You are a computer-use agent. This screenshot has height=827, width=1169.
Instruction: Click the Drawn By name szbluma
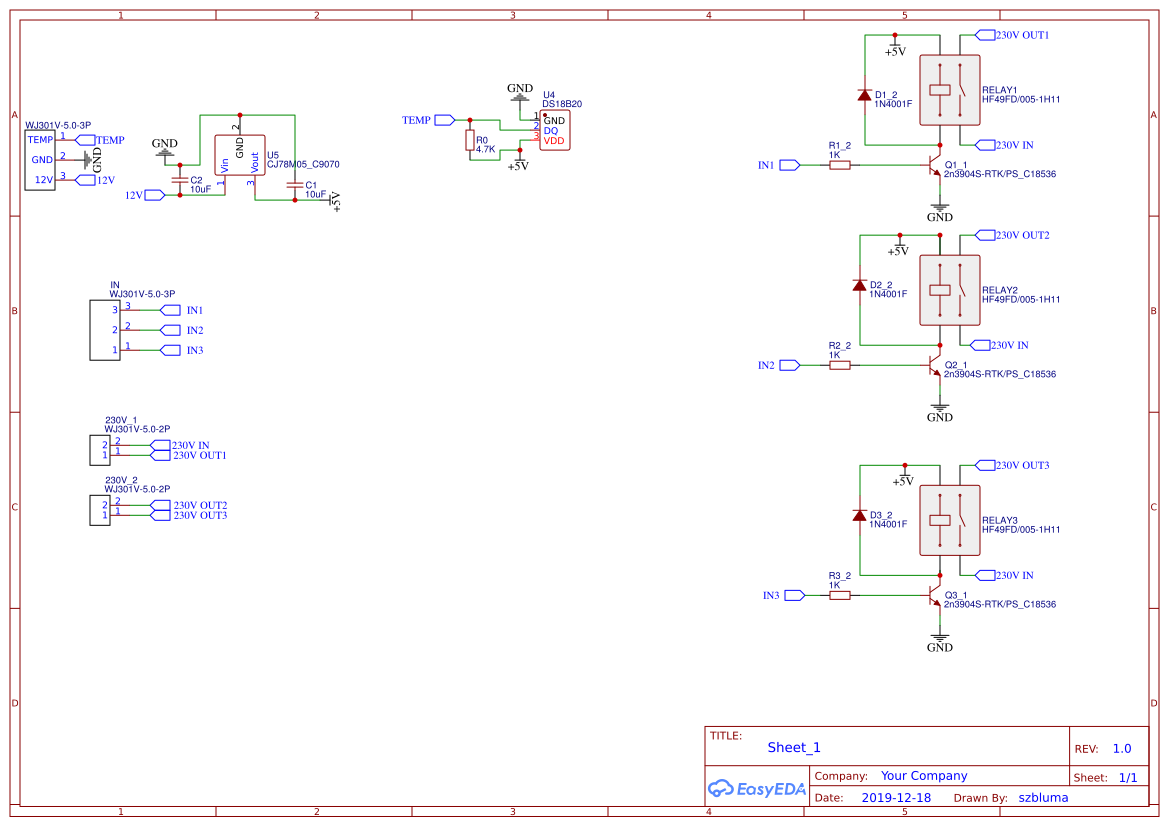tap(1043, 797)
